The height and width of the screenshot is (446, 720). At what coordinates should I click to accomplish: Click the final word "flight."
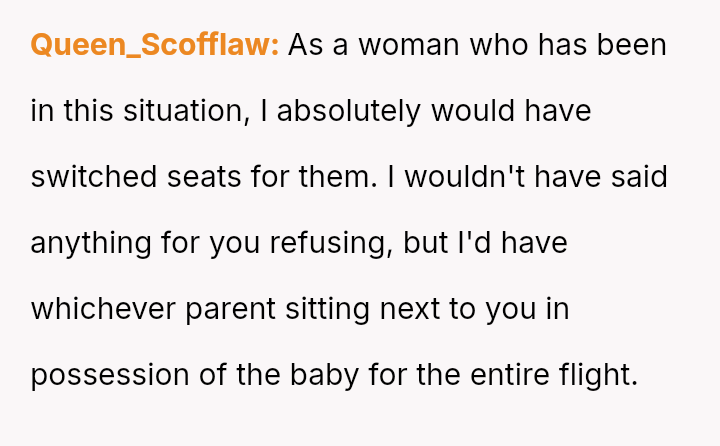[599, 375]
